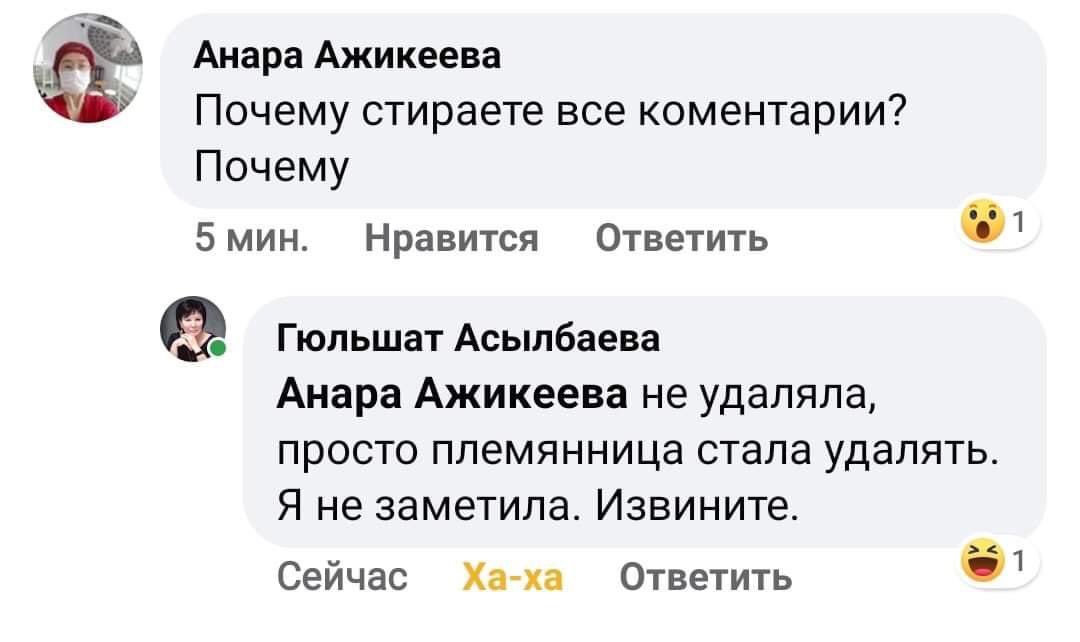
Task: Click Ответить under Гюльшат's reply
Action: tap(706, 576)
